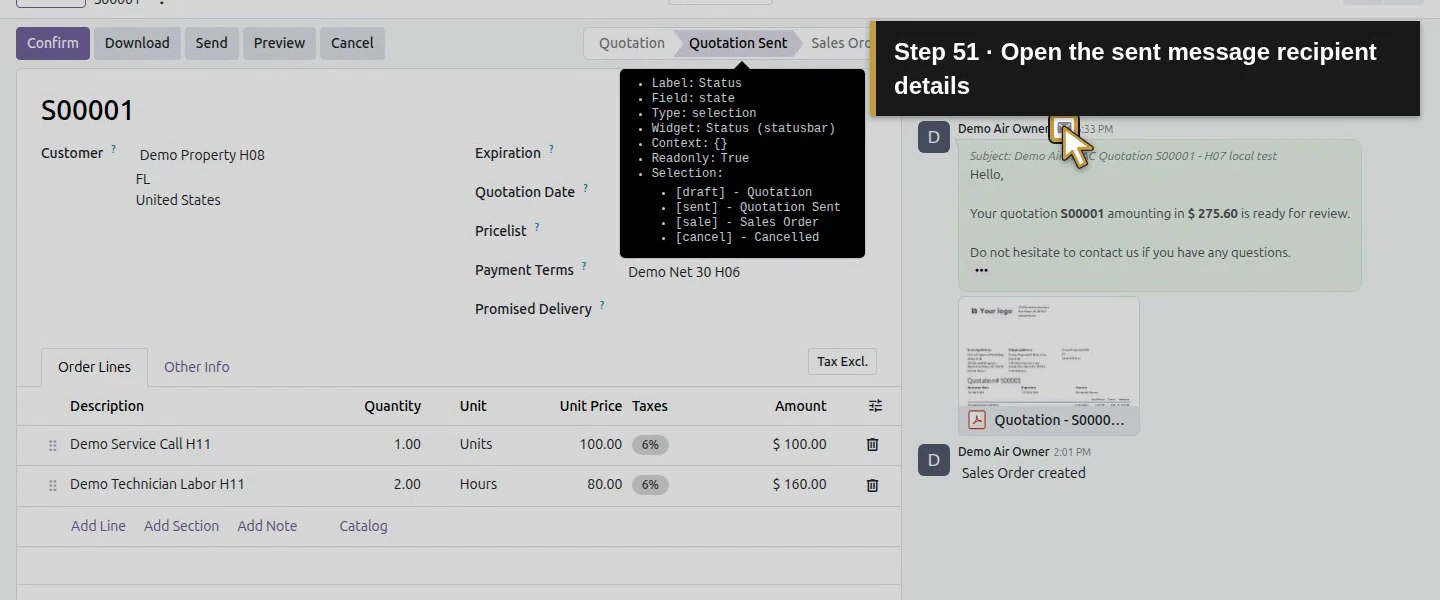Image resolution: width=1440 pixels, height=600 pixels.
Task: Delete the Demo Service Call H11 line
Action: [x=872, y=445]
